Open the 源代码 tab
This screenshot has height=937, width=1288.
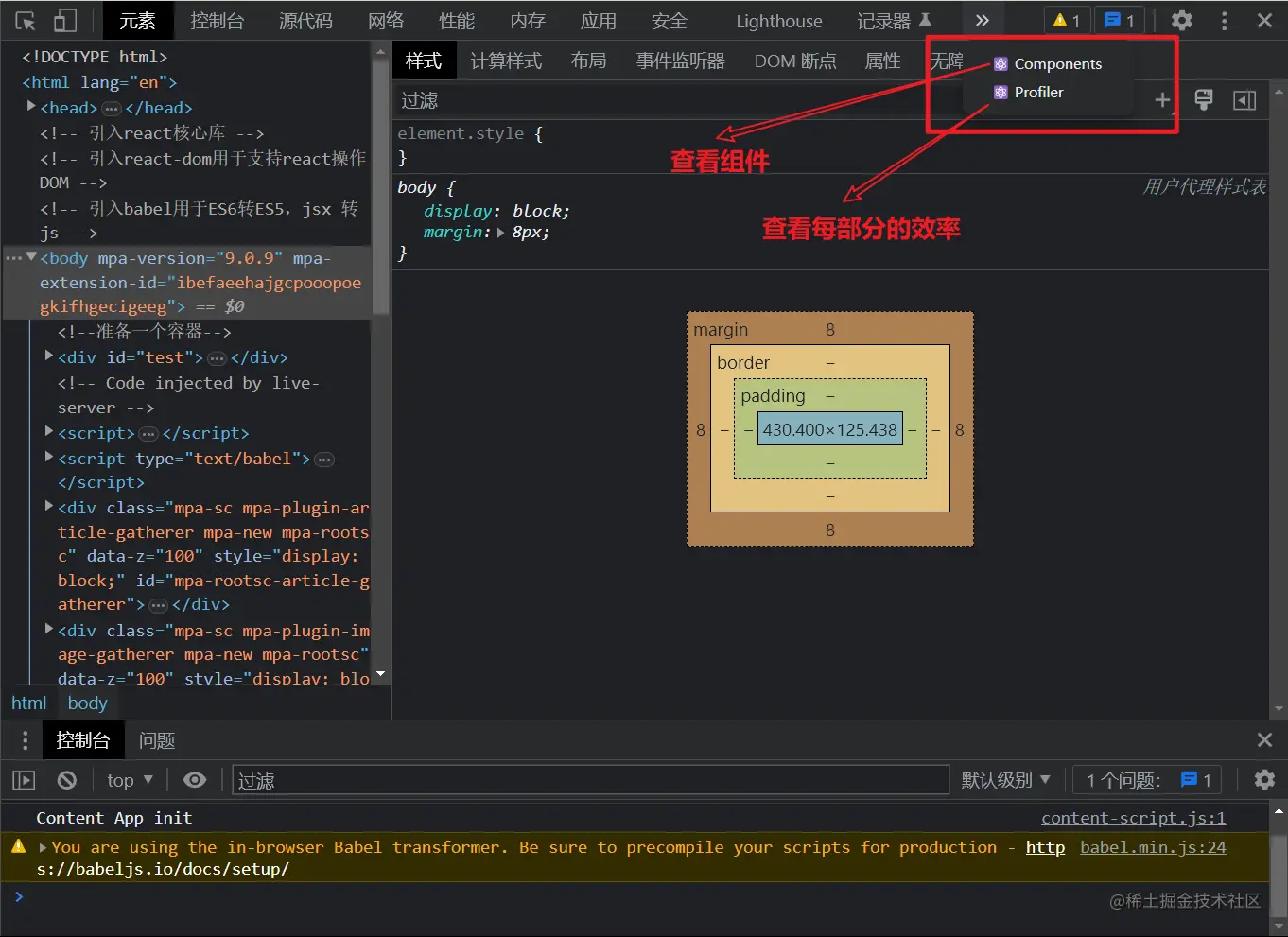[305, 21]
